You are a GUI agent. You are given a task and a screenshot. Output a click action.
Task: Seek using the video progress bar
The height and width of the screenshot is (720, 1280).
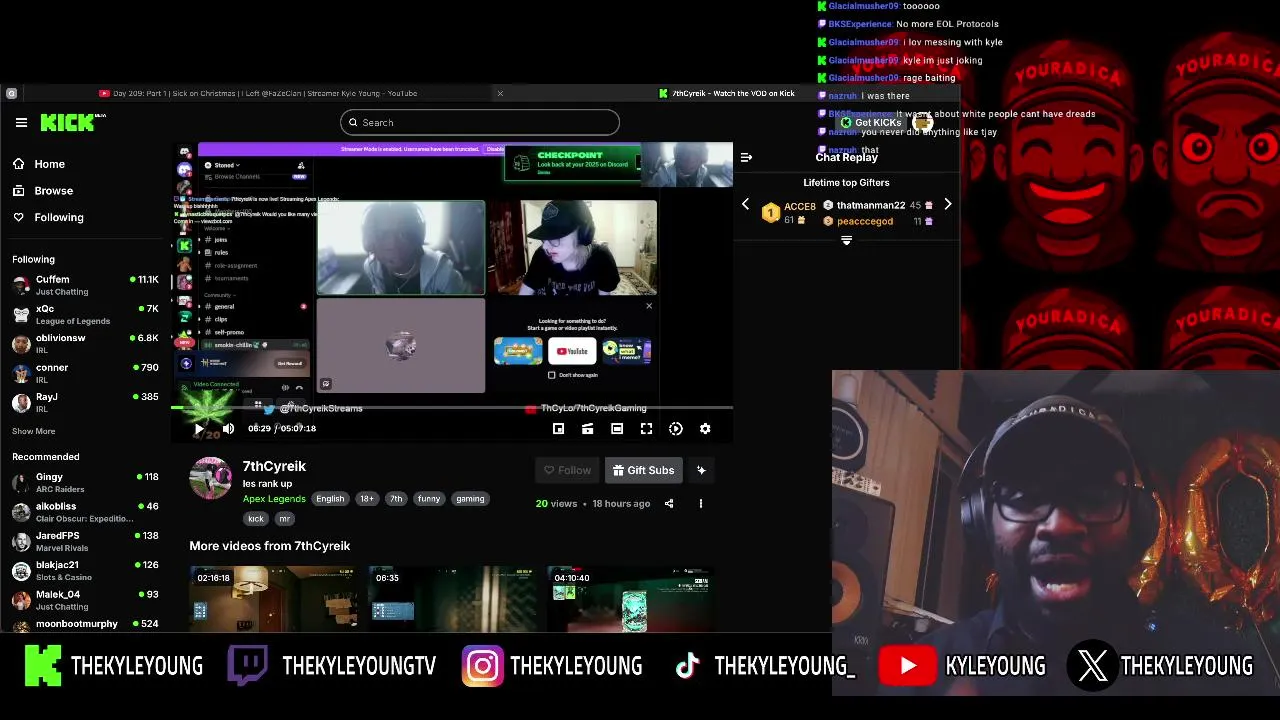tap(452, 408)
